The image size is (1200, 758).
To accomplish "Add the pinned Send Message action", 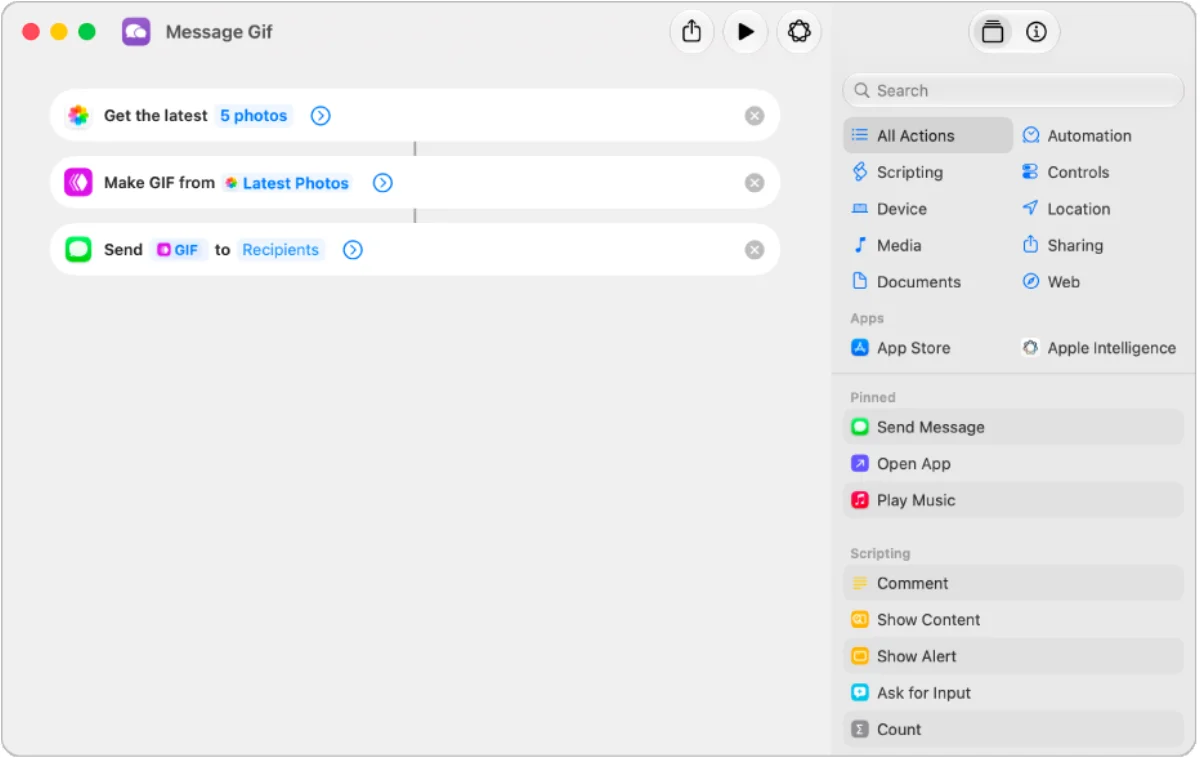I will coord(1013,427).
